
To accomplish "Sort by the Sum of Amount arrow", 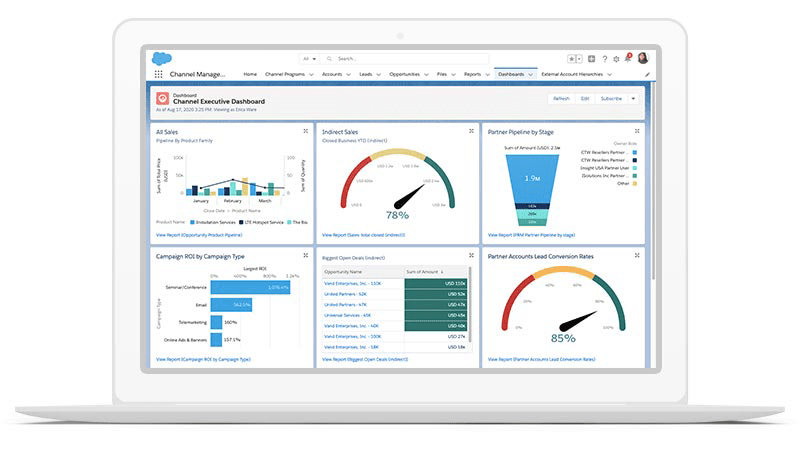I will [442, 272].
